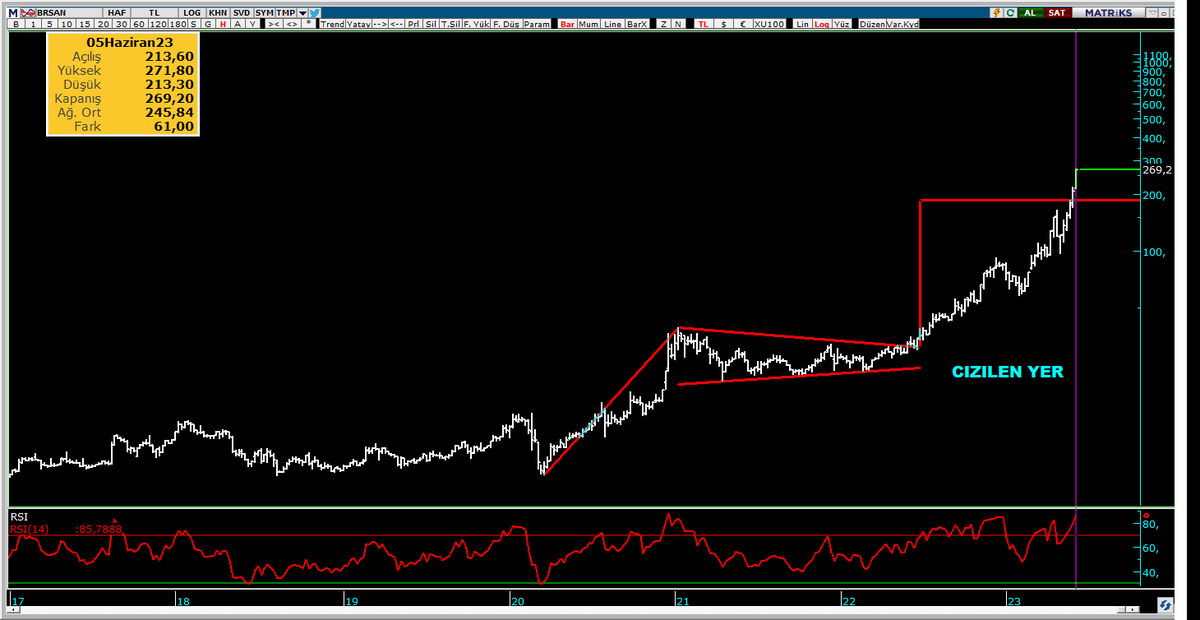Select the Trend line tool
Image resolution: width=1200 pixels, height=620 pixels.
coord(332,24)
